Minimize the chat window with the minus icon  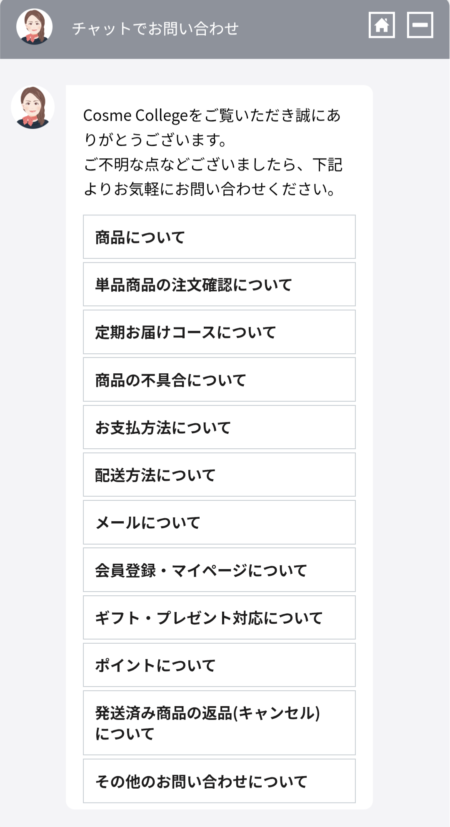pyautogui.click(x=420, y=25)
